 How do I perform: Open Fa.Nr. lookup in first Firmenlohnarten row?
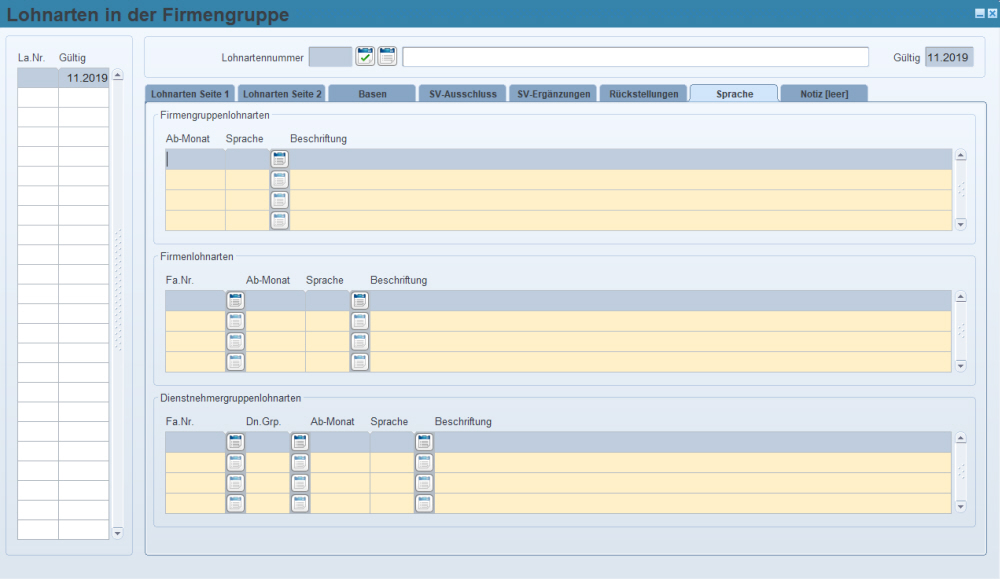pyautogui.click(x=235, y=300)
